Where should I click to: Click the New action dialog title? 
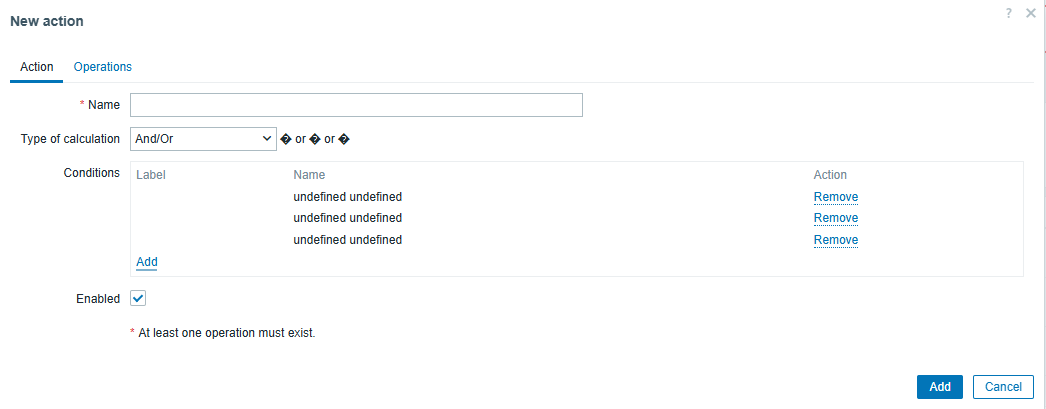(47, 21)
